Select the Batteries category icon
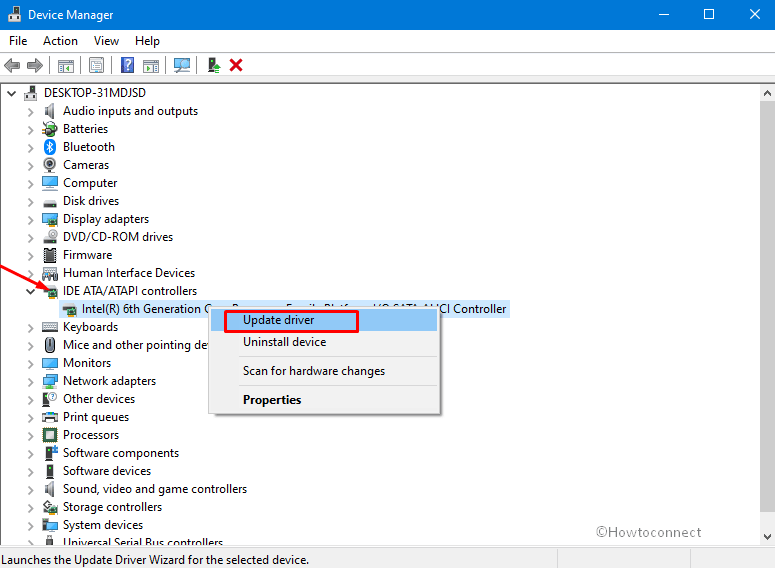The height and width of the screenshot is (568, 775). tap(50, 129)
